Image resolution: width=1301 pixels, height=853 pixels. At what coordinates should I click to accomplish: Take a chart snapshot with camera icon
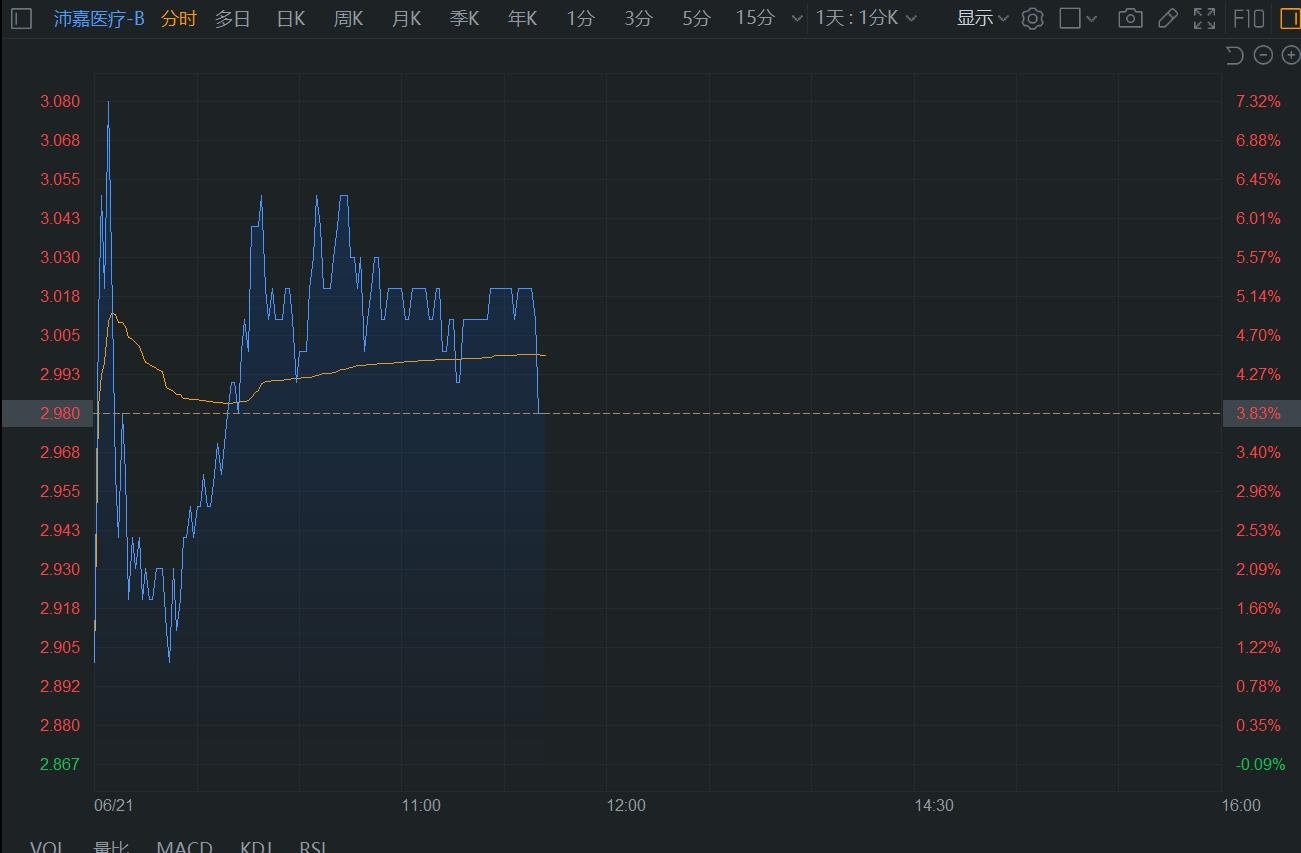click(x=1130, y=18)
